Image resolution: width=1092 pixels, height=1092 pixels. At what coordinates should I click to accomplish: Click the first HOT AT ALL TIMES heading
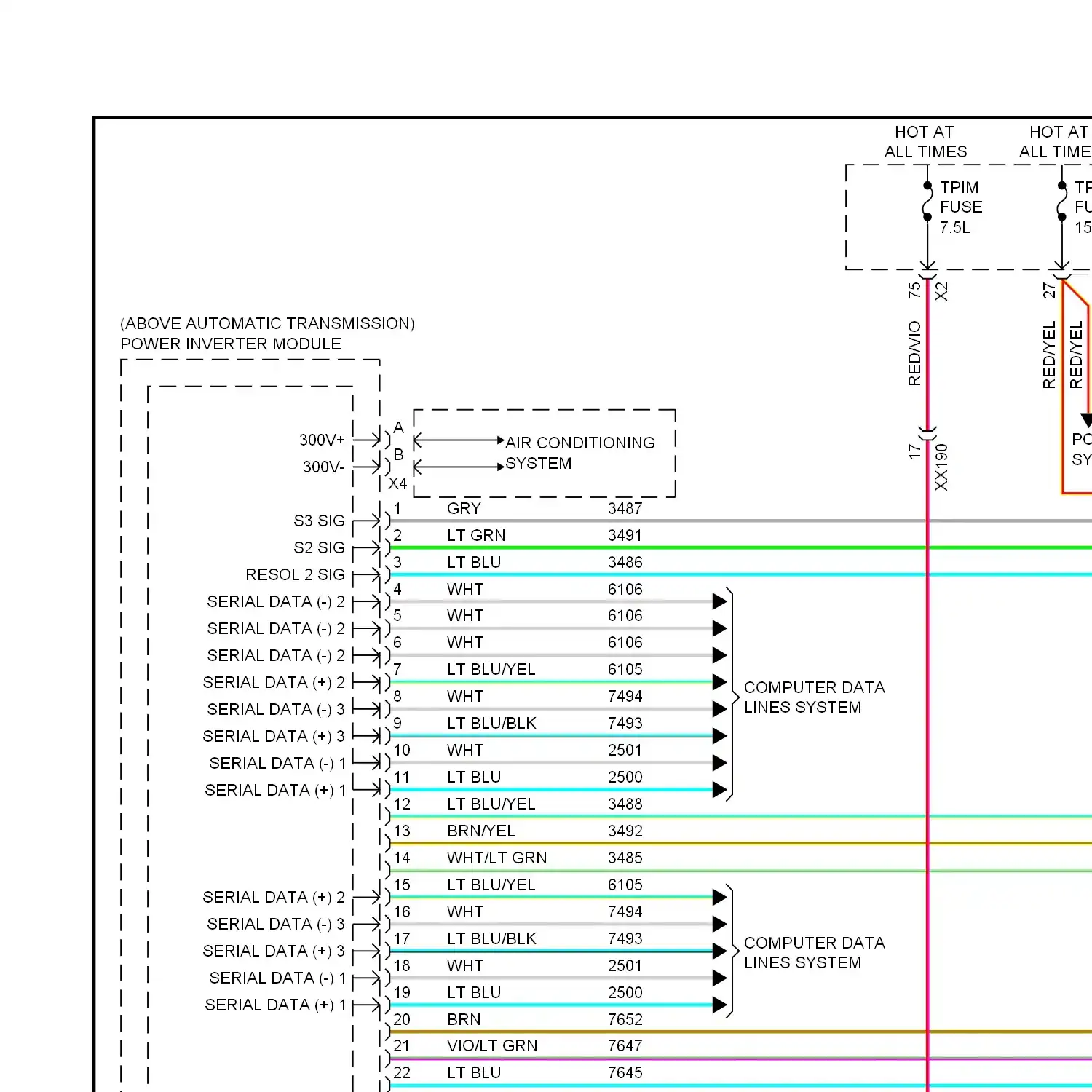pos(925,142)
